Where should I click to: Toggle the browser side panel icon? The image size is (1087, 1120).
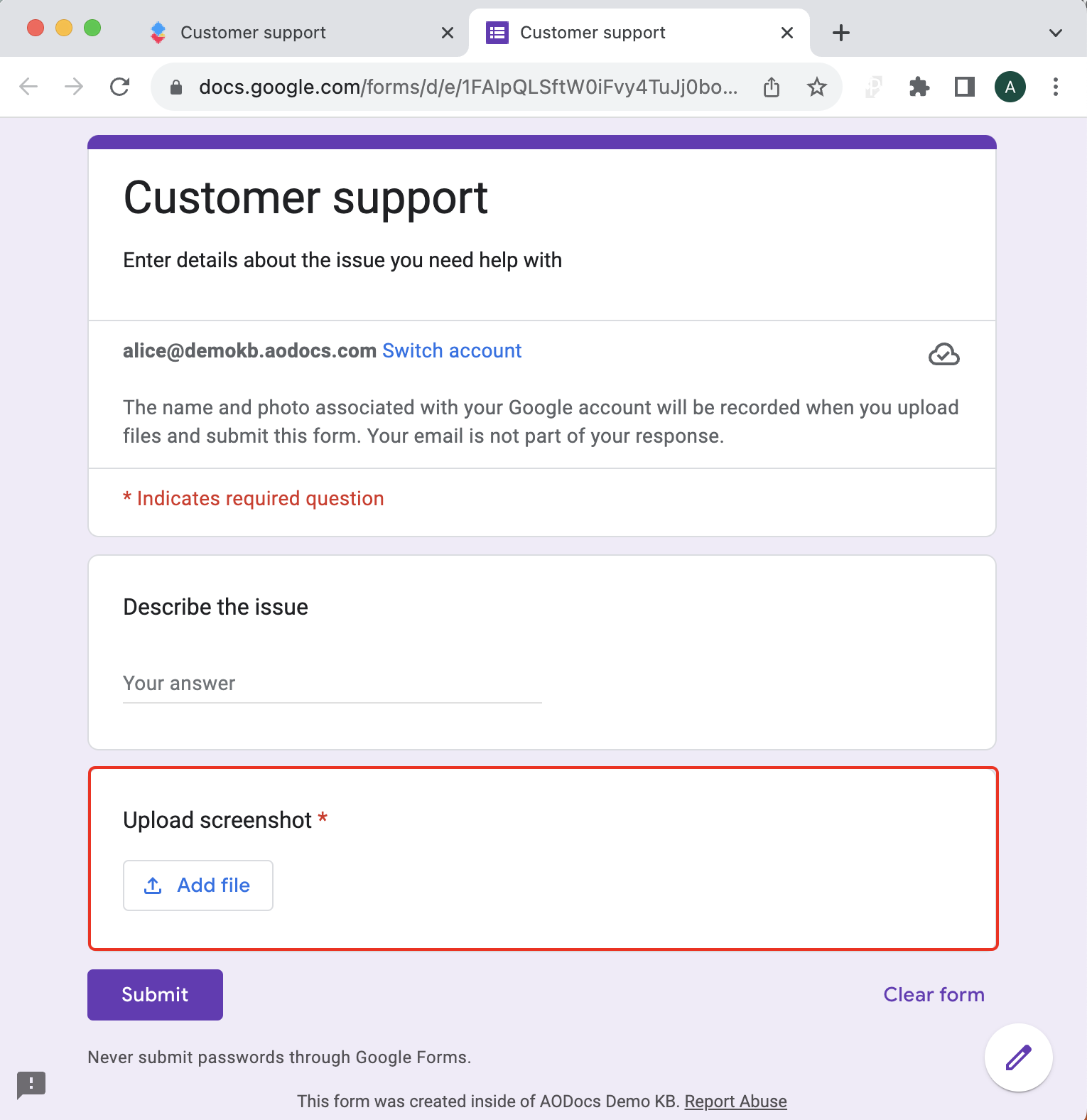965,87
